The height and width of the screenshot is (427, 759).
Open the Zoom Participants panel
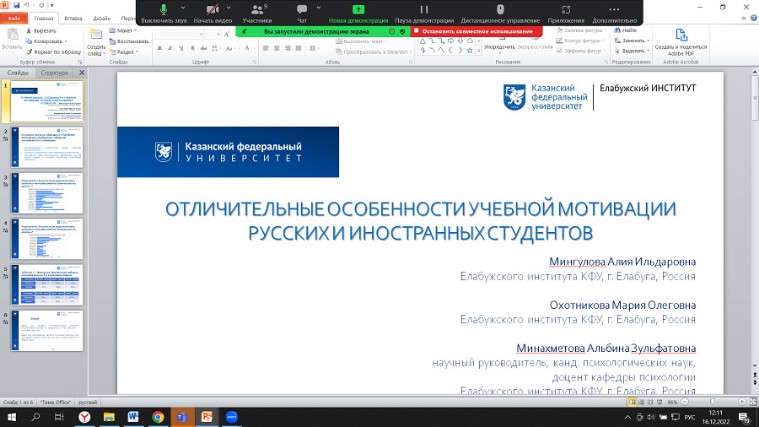tap(257, 9)
